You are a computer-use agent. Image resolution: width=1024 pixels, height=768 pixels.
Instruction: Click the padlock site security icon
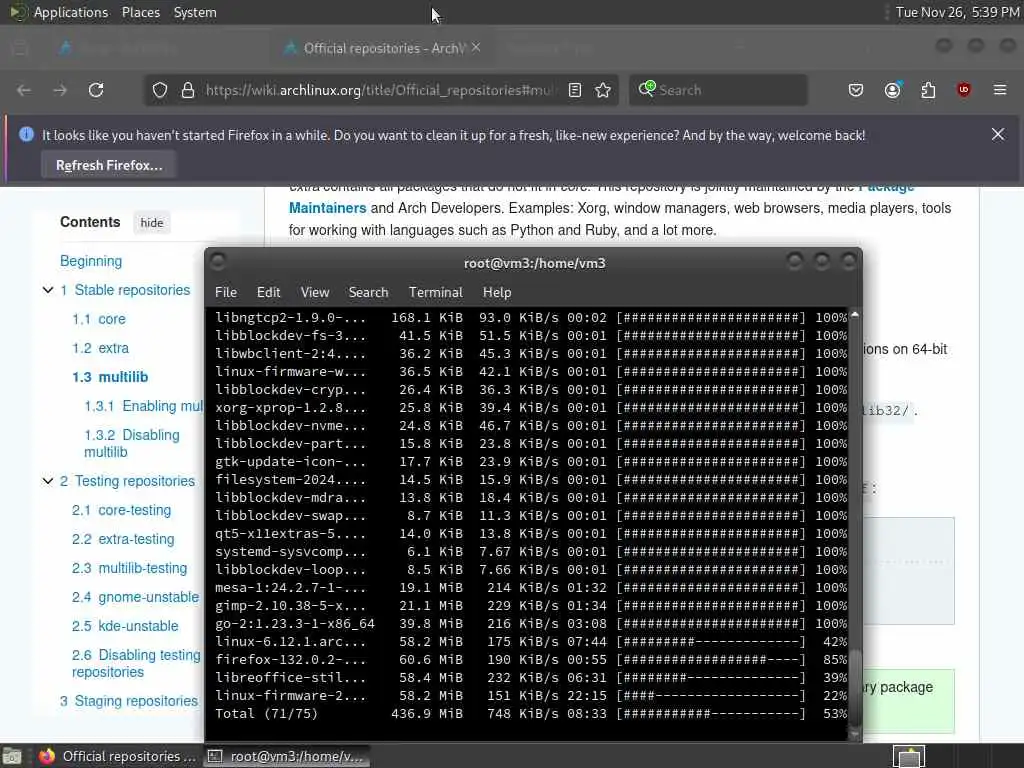(x=188, y=90)
